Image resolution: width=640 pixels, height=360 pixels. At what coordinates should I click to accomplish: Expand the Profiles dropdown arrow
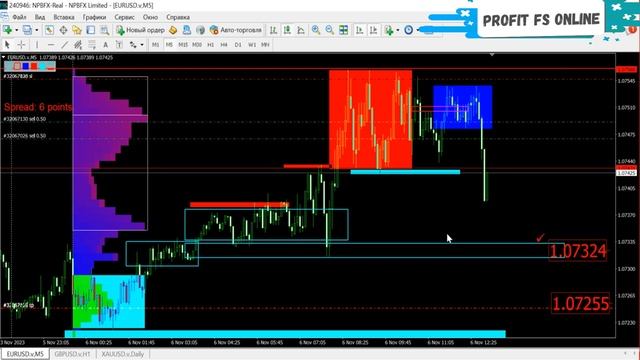tap(36, 30)
